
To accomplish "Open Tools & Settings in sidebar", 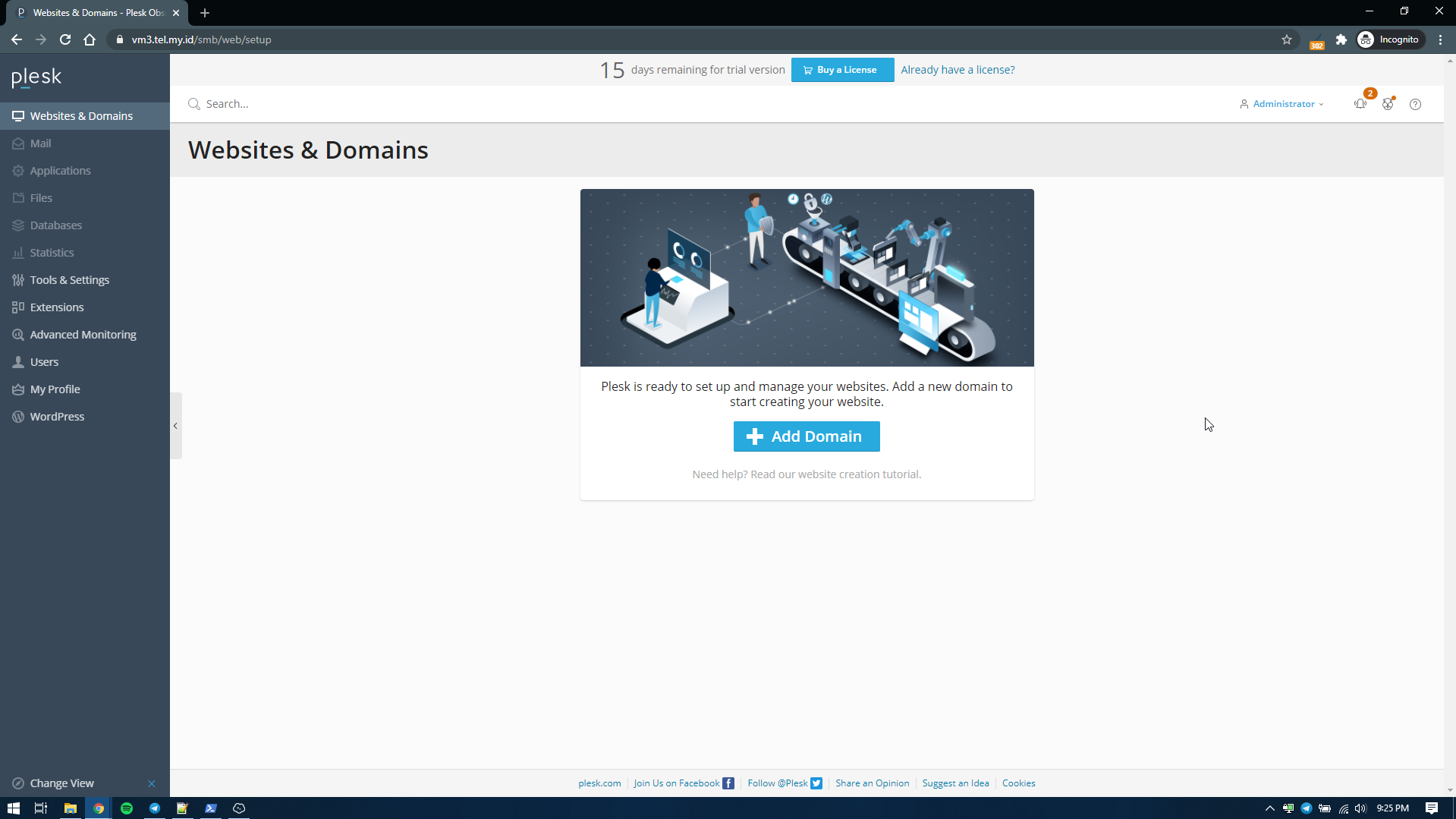I will (69, 280).
